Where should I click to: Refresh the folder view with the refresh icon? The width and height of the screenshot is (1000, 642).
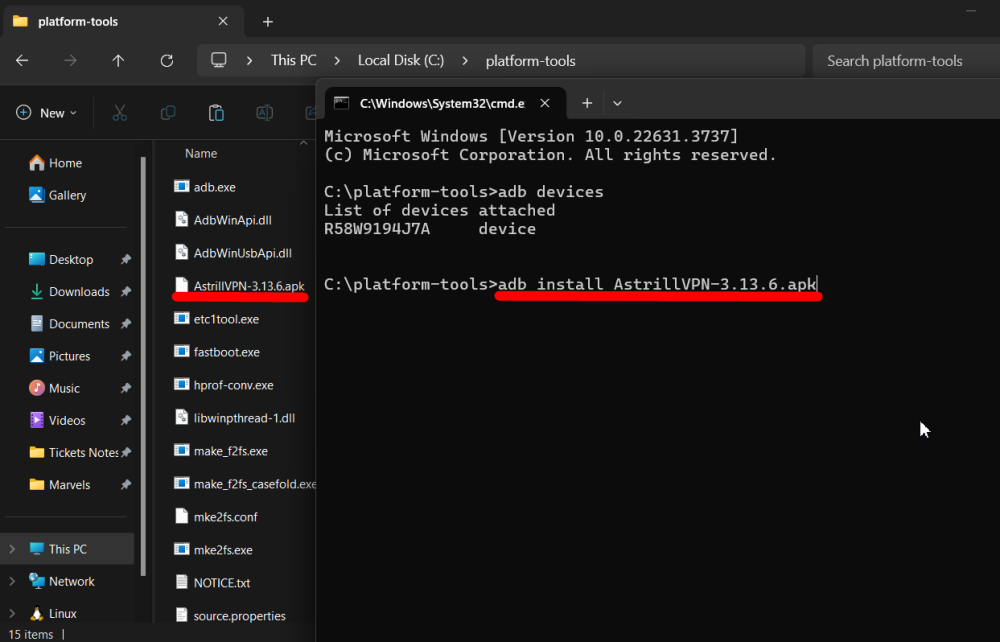click(x=166, y=60)
